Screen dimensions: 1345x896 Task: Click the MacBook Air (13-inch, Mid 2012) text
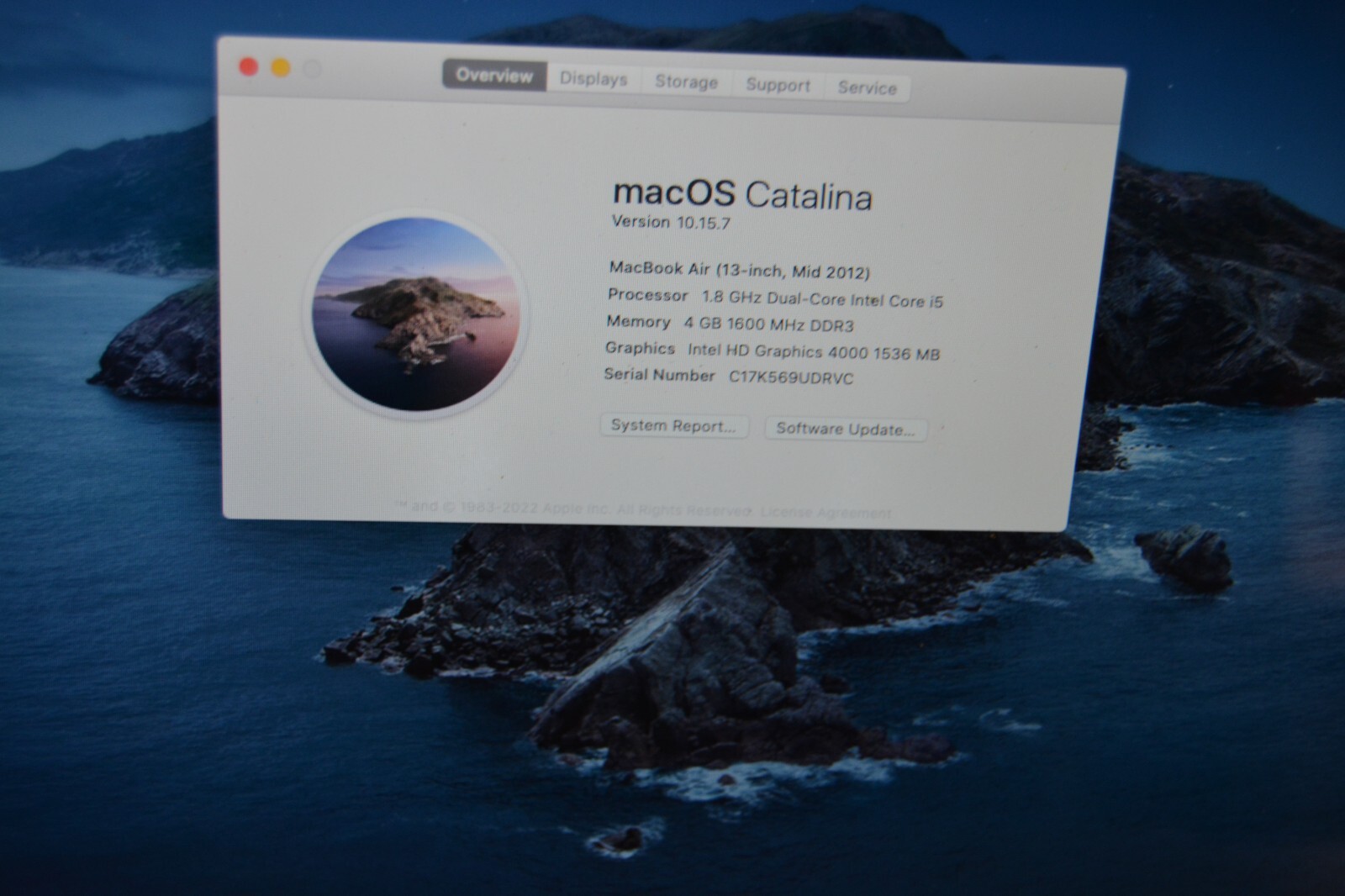(739, 270)
